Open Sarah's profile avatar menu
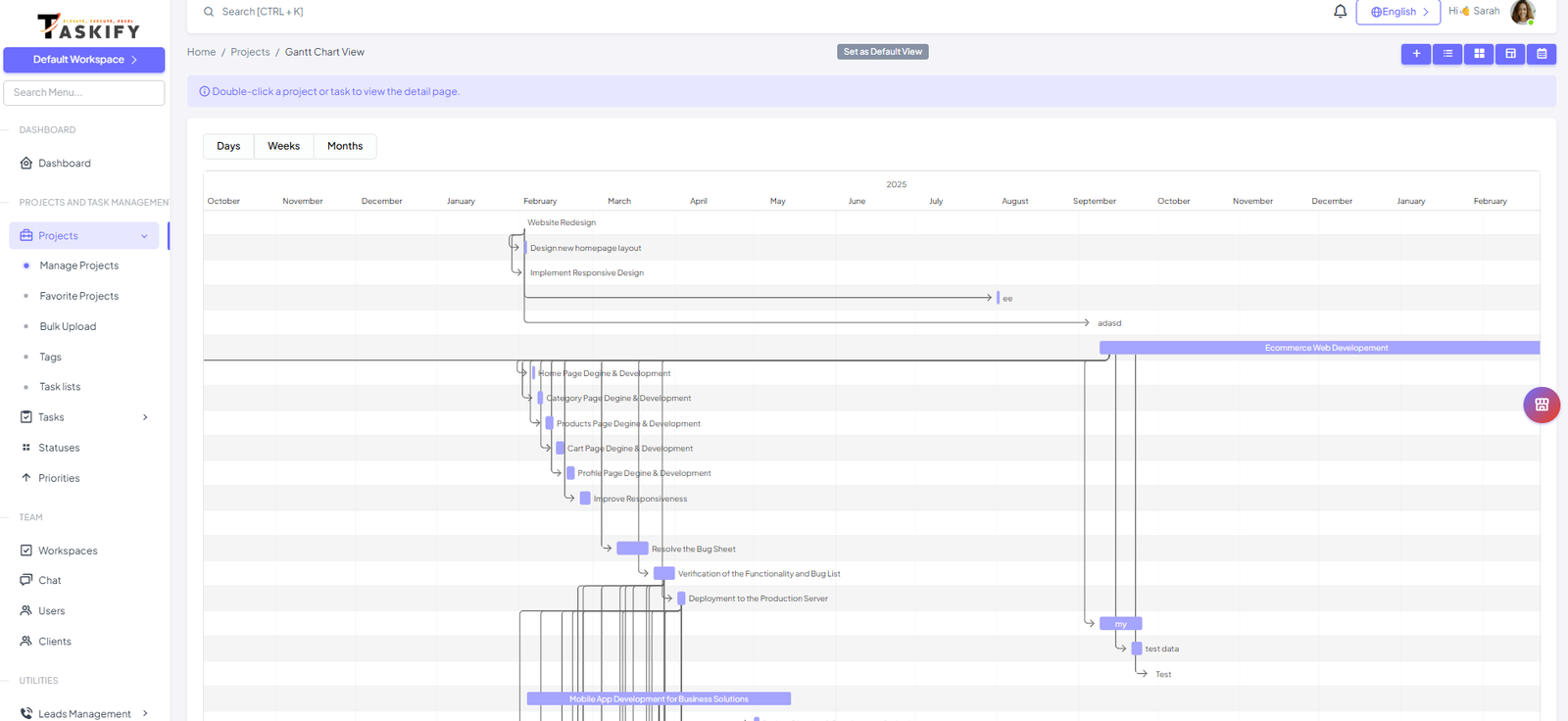The image size is (1568, 721). click(1522, 12)
